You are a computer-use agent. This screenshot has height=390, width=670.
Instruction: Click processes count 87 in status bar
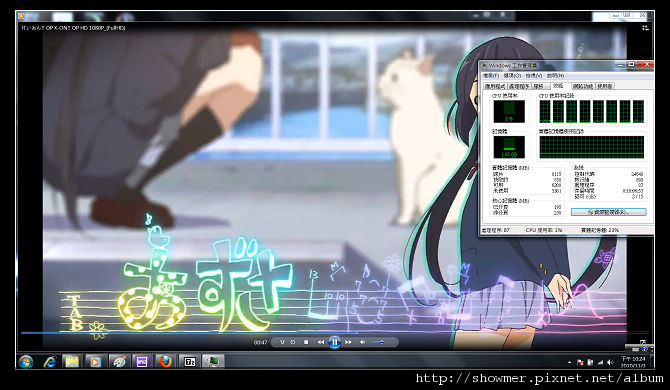tap(496, 230)
